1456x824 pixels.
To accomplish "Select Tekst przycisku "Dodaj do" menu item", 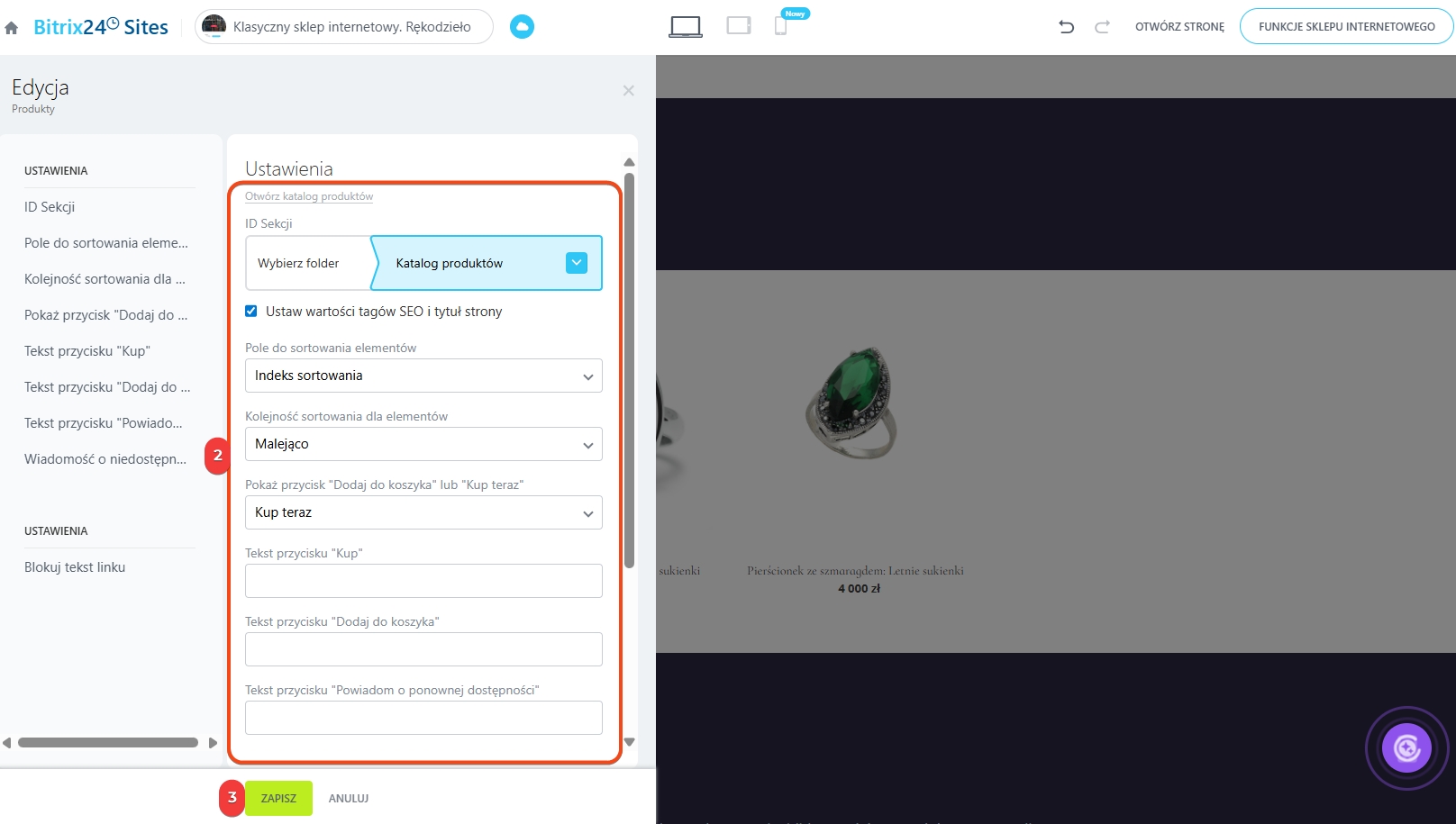I will tap(107, 387).
